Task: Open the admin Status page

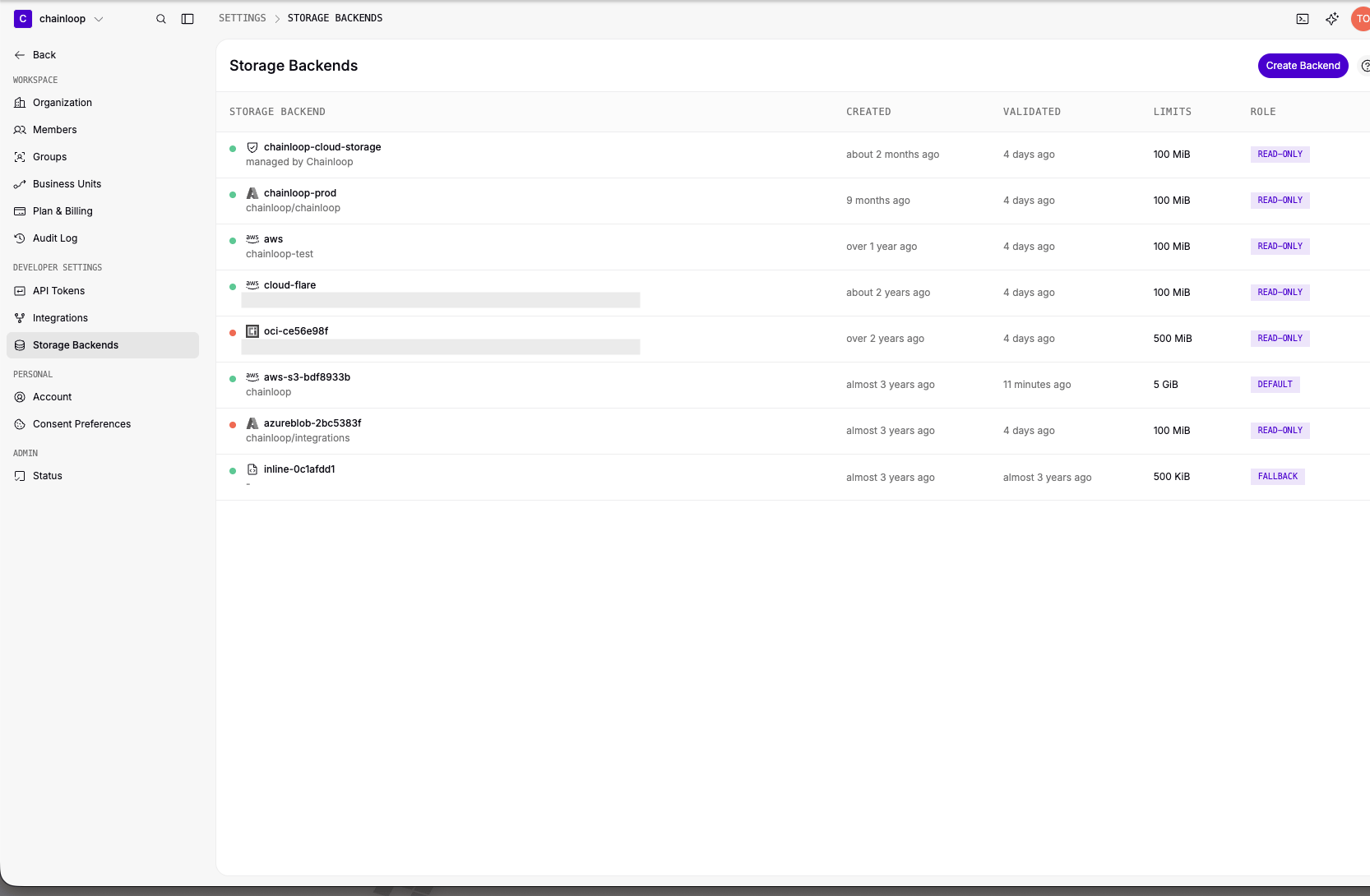Action: [103, 476]
